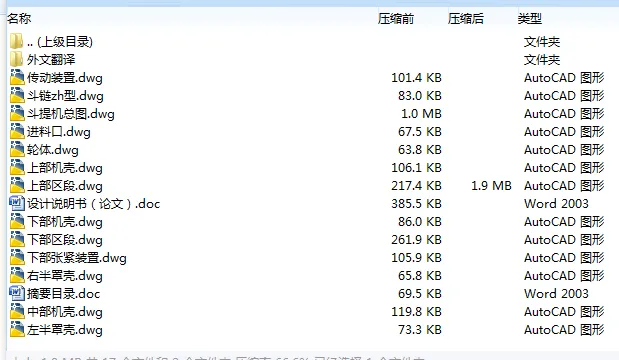Image resolution: width=619 pixels, height=360 pixels.
Task: Click the 轮体.dwg file icon
Action: click(17, 150)
